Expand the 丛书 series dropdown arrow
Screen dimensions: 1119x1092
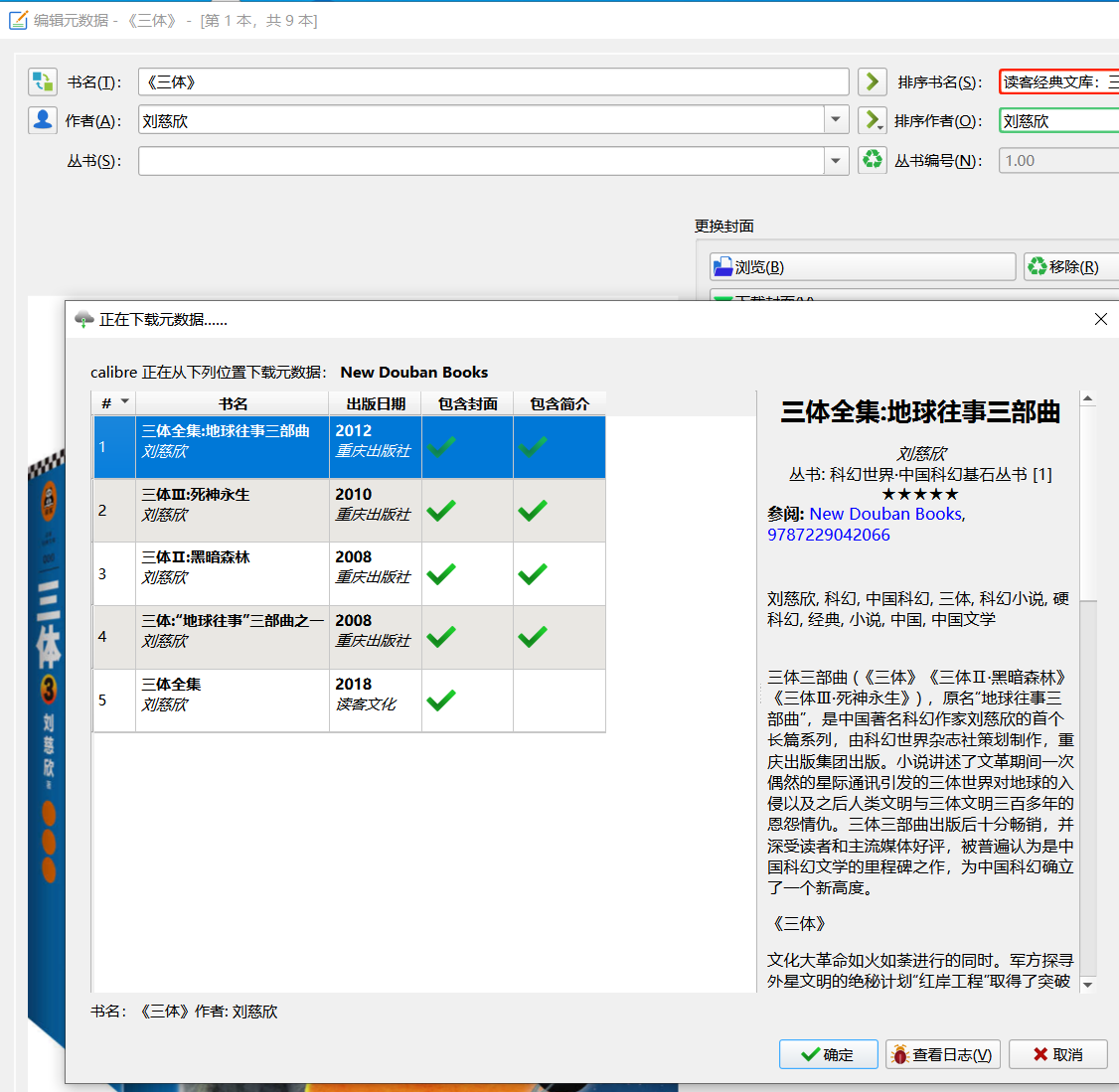836,161
